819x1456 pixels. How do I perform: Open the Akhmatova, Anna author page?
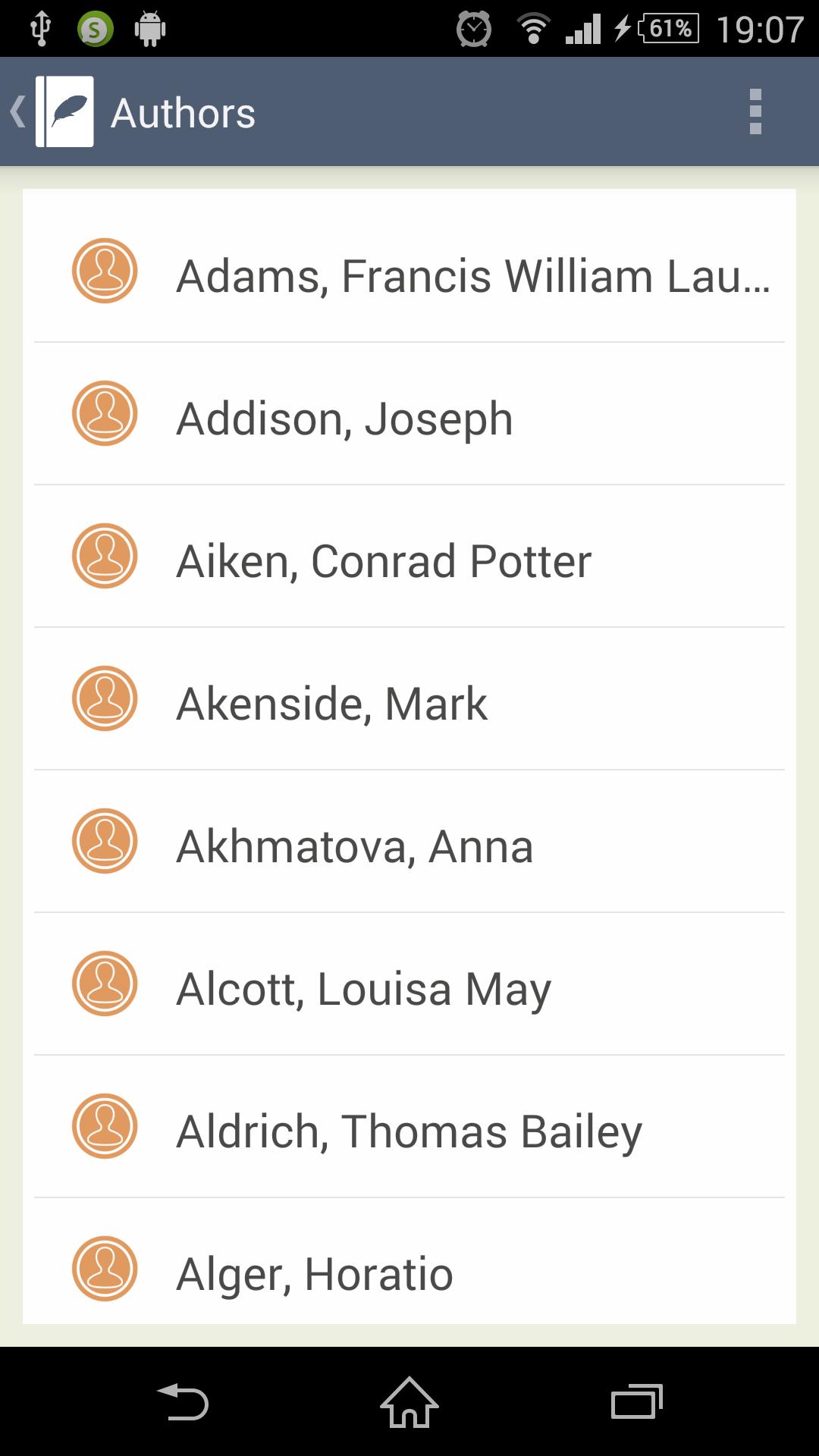(x=355, y=846)
